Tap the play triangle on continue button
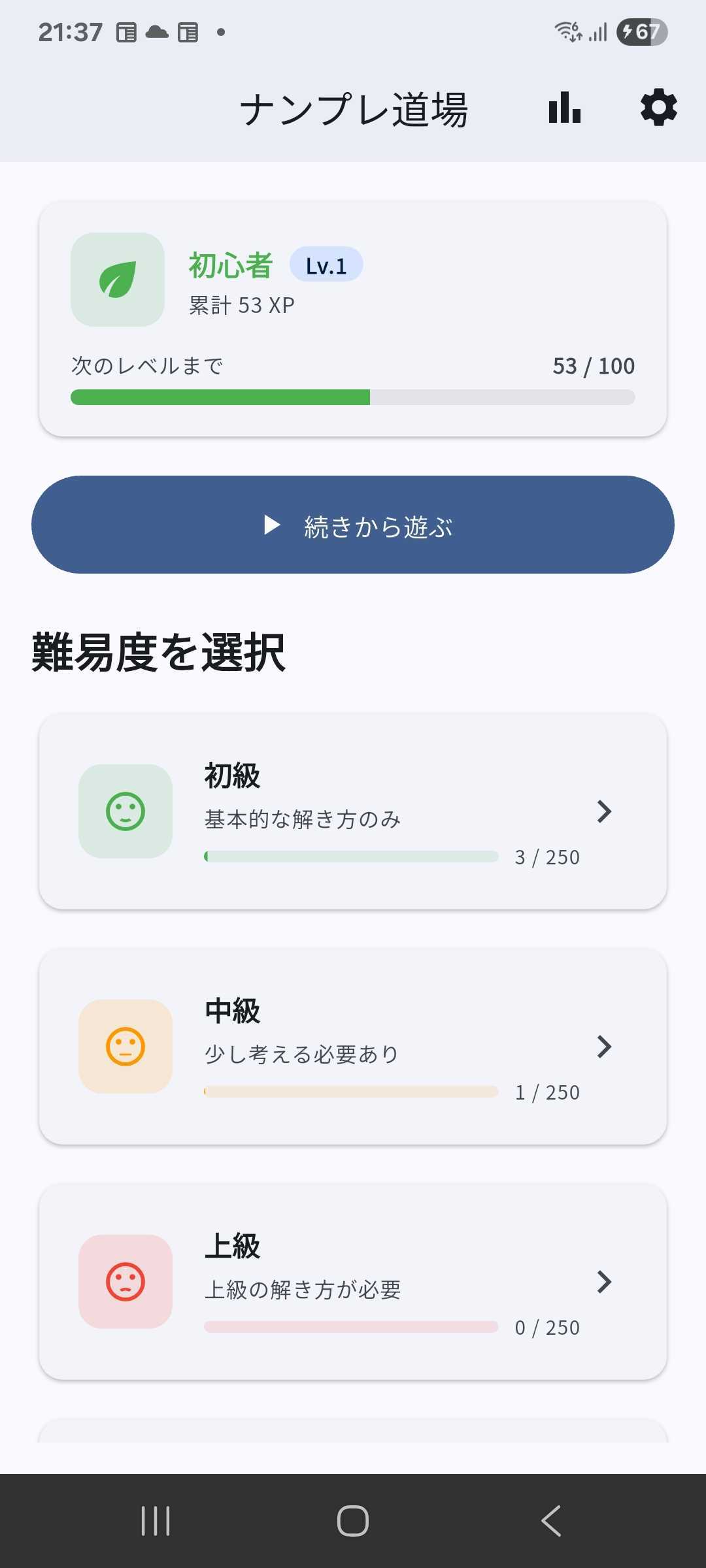This screenshot has width=706, height=1568. 272,525
